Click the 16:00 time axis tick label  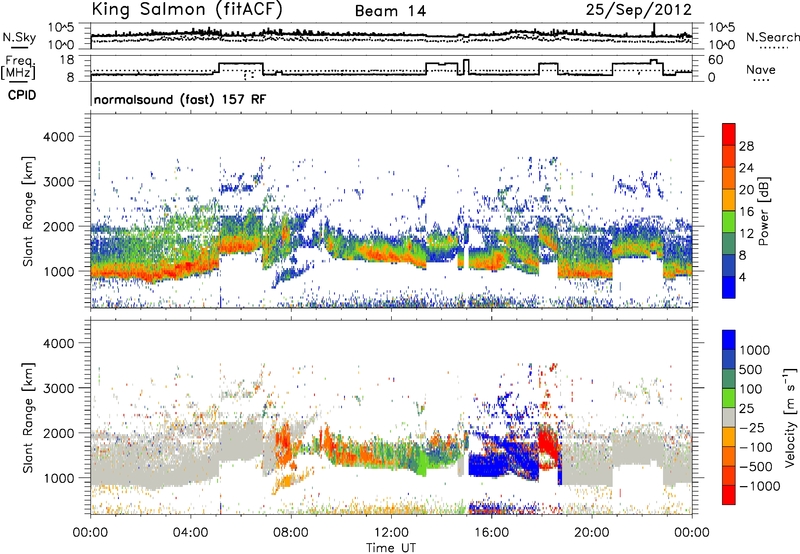[491, 533]
